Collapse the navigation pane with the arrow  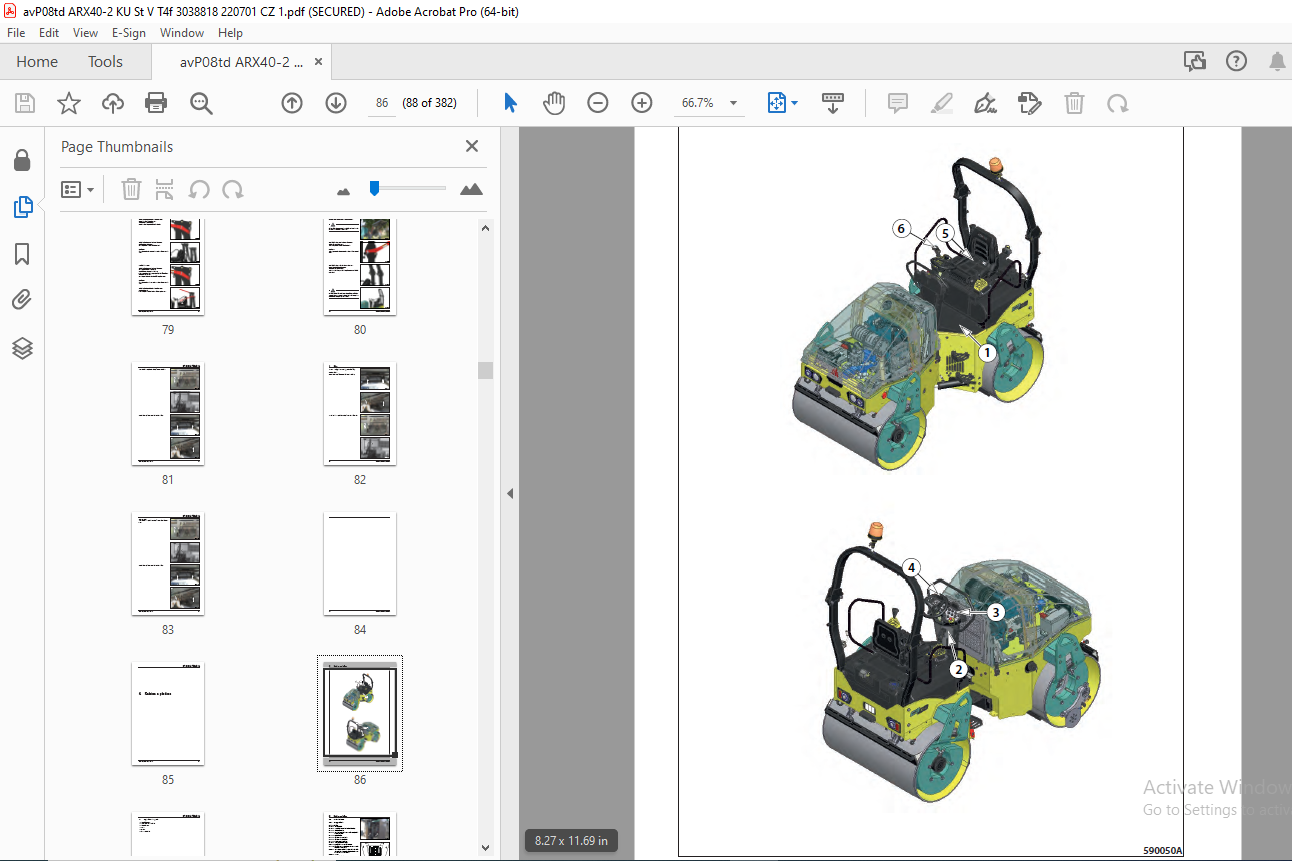tap(509, 493)
